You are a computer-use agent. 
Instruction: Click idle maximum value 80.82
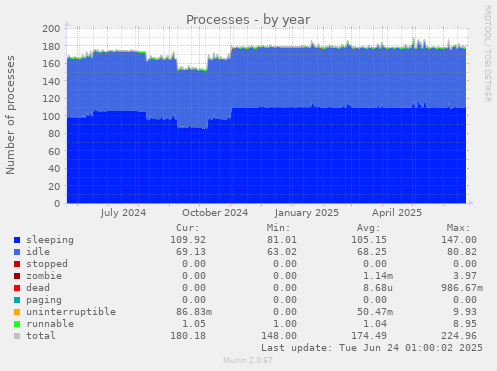(x=462, y=252)
